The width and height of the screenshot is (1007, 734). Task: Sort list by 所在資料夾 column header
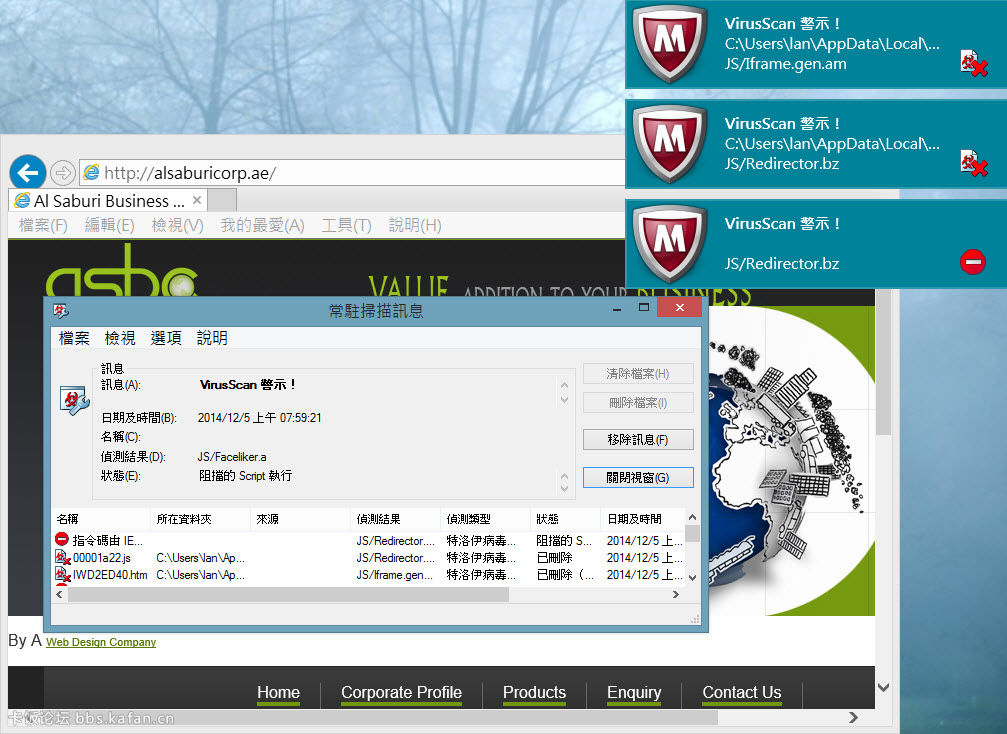tap(200, 519)
